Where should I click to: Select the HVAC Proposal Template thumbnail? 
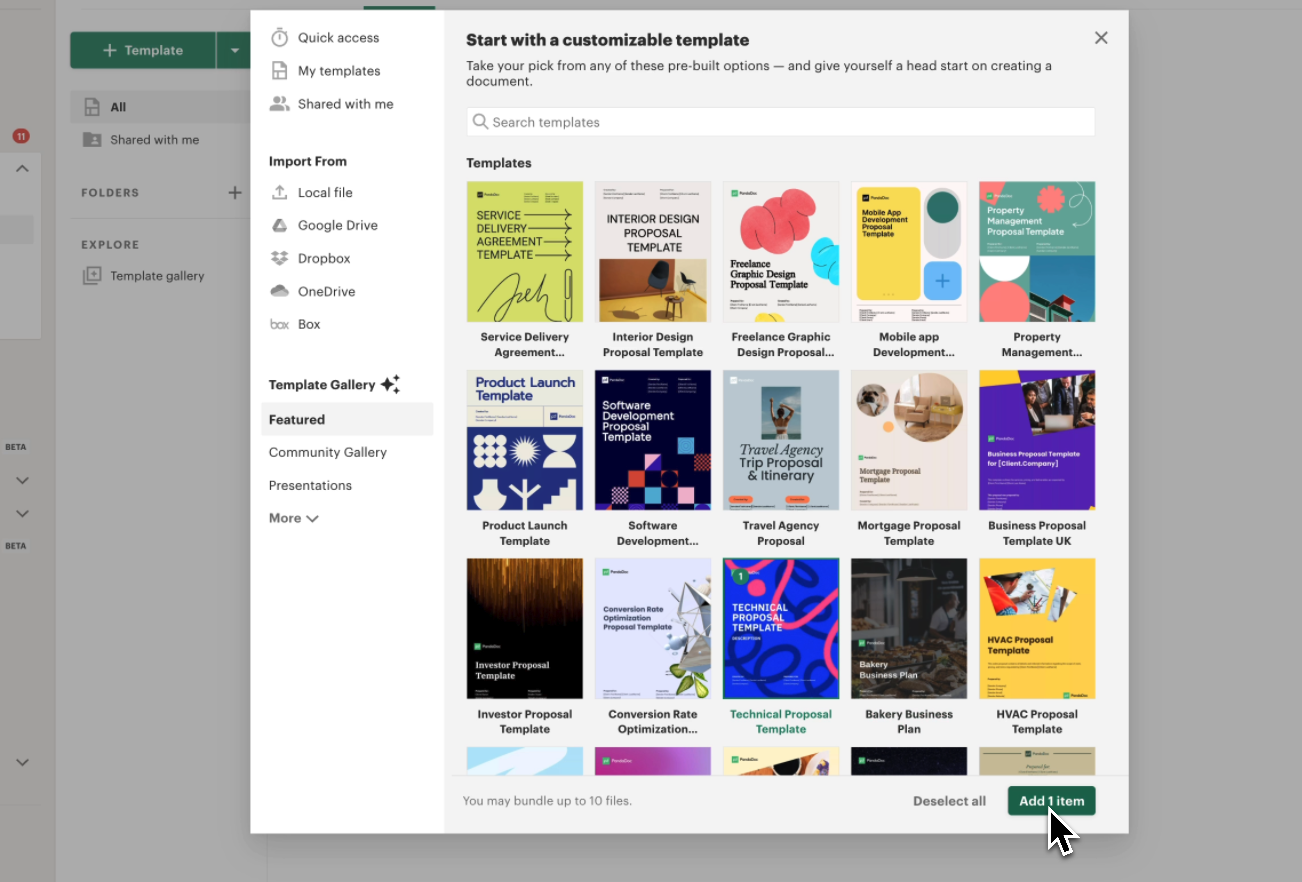[1037, 628]
